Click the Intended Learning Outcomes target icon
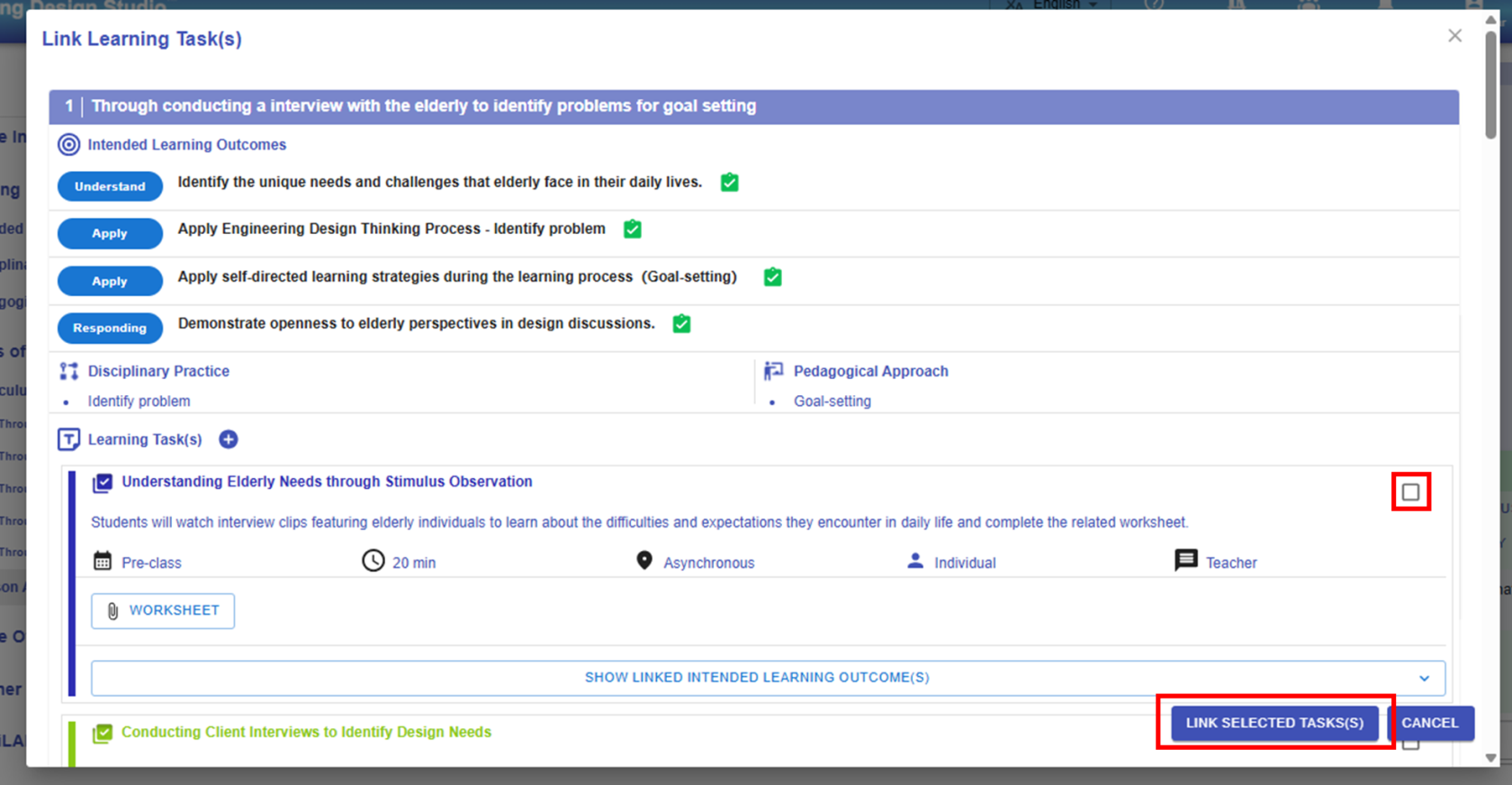 click(68, 145)
